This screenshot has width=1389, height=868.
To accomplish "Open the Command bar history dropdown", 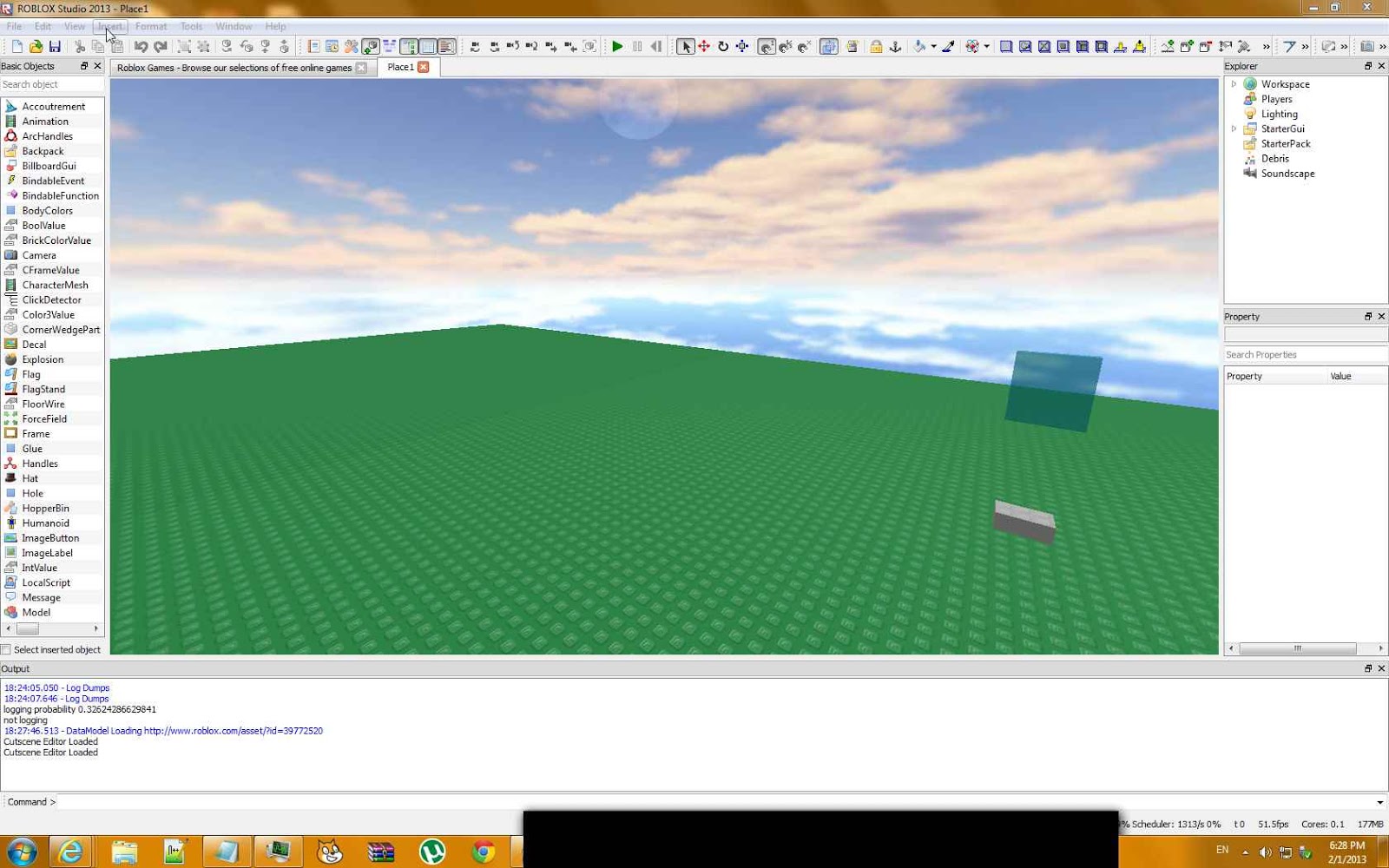I will point(1379,802).
